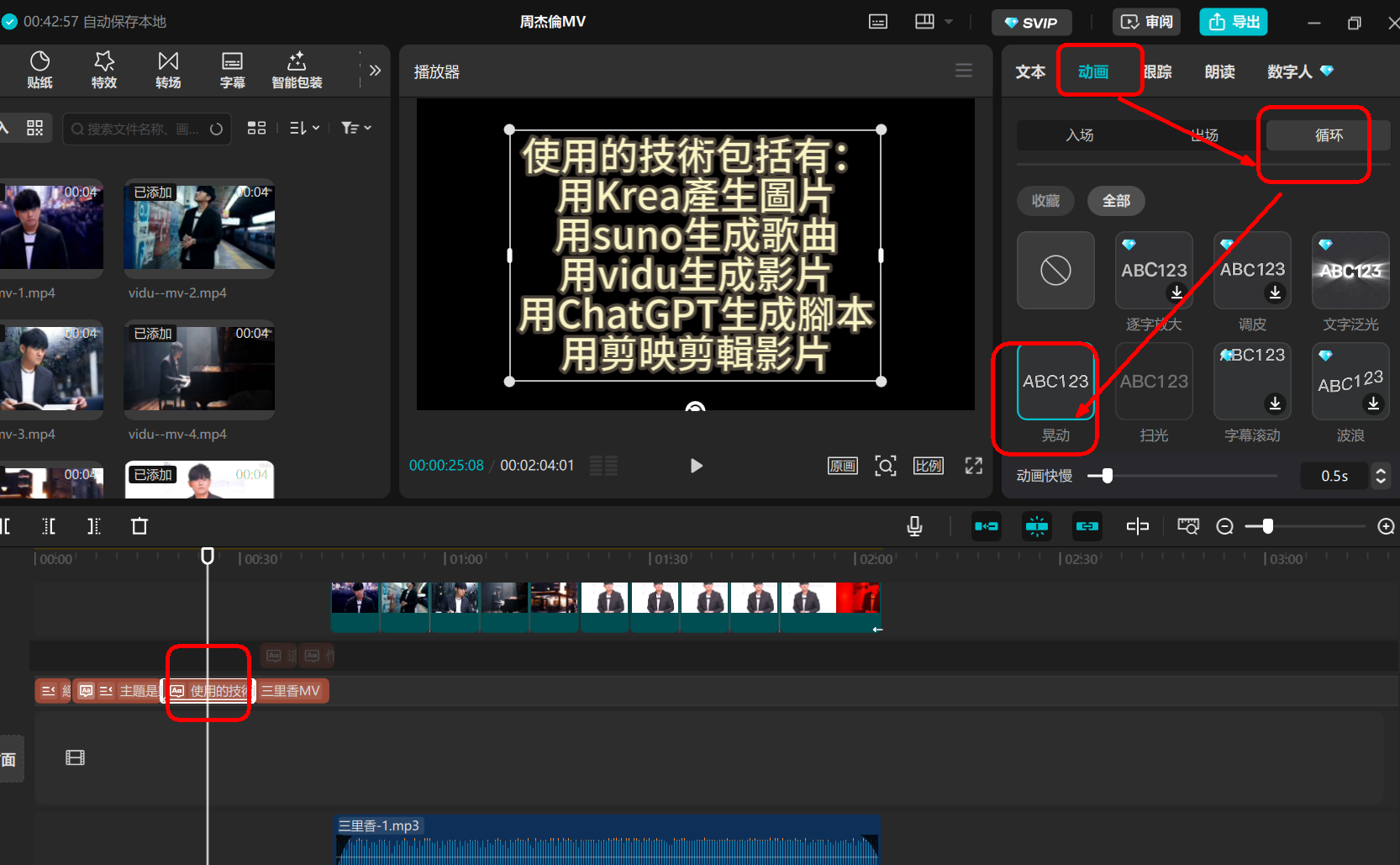Click the SVIP membership button
1400x865 pixels.
(1031, 23)
